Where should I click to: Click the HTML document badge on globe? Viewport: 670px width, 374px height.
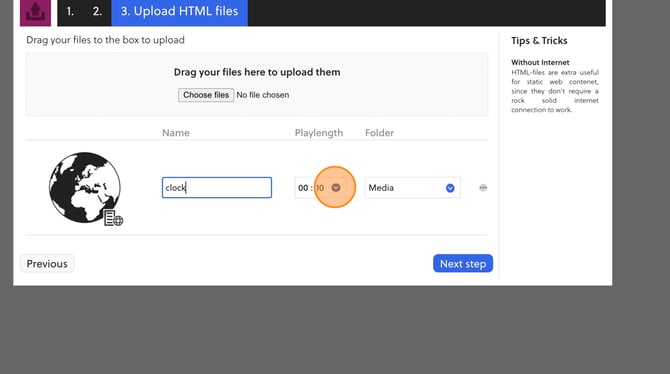coord(113,218)
